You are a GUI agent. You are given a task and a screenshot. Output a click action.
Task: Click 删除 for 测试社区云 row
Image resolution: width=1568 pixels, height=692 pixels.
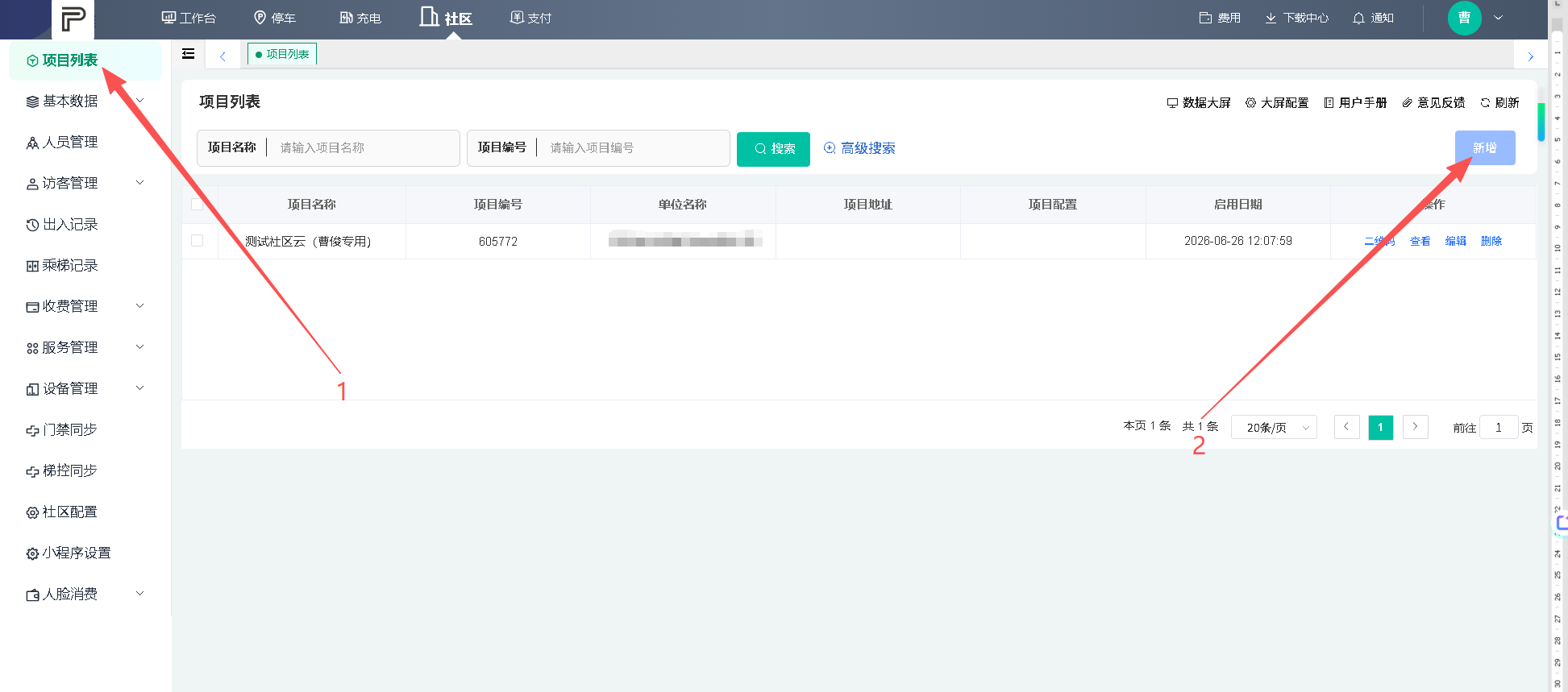(1491, 241)
